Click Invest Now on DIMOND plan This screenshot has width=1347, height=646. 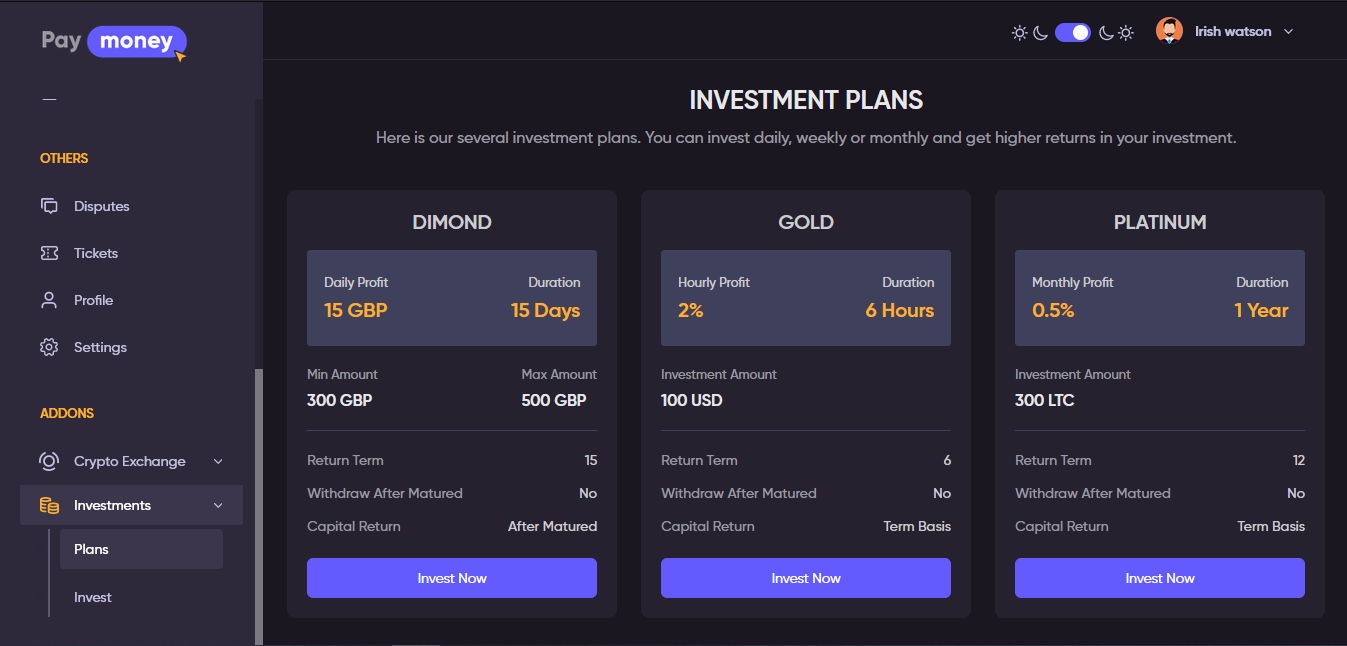coord(451,578)
